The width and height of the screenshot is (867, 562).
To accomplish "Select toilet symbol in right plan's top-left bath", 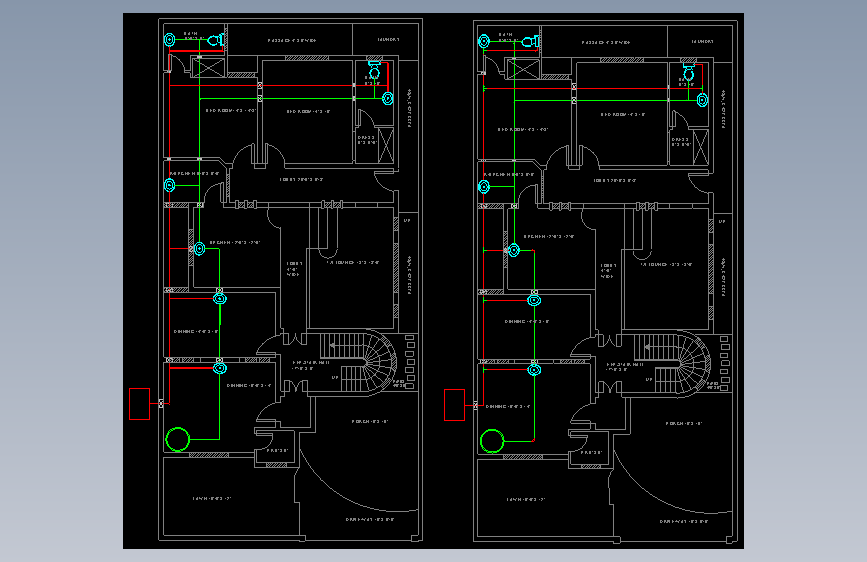I will click(531, 41).
